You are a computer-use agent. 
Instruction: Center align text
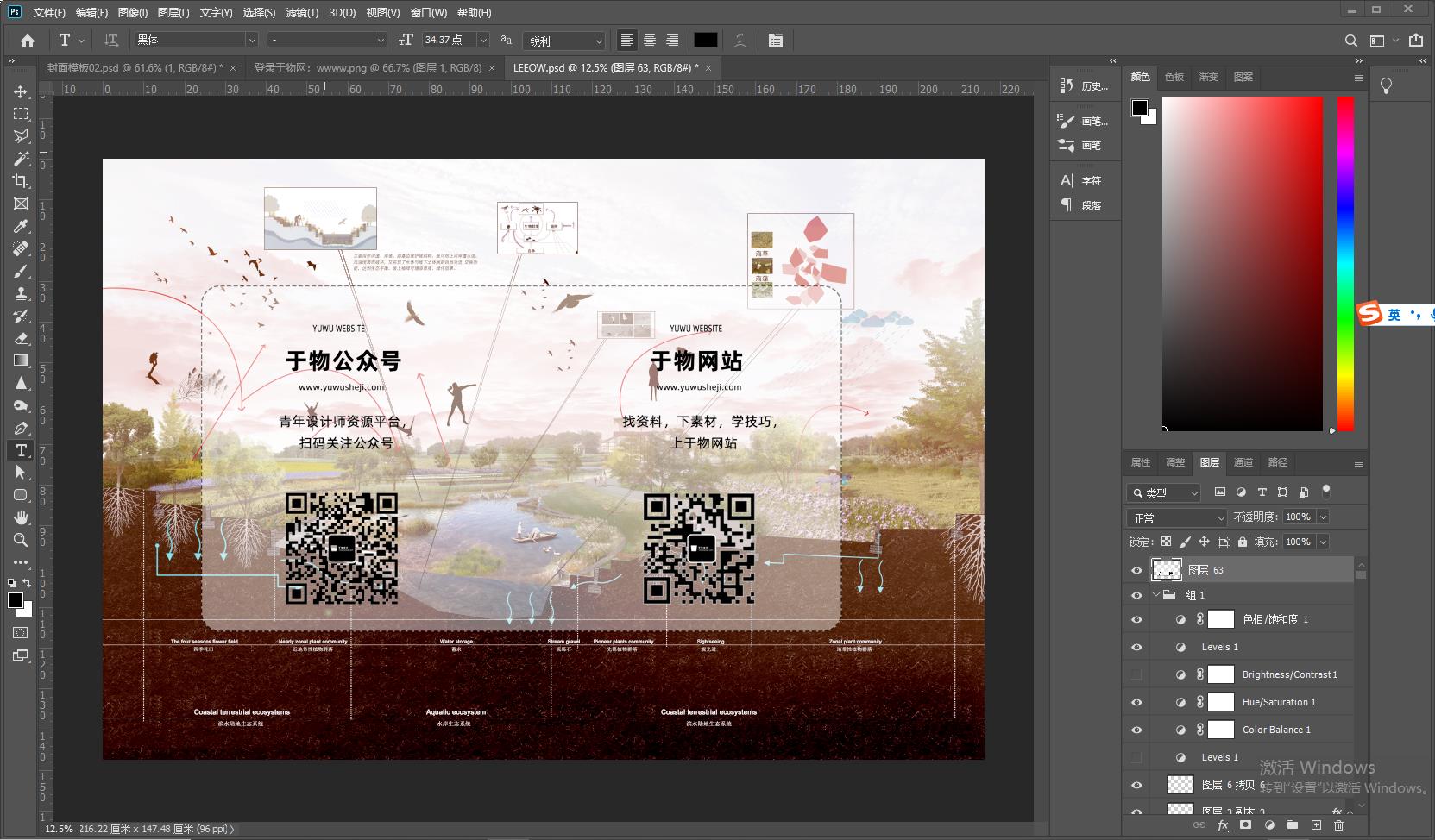[650, 40]
